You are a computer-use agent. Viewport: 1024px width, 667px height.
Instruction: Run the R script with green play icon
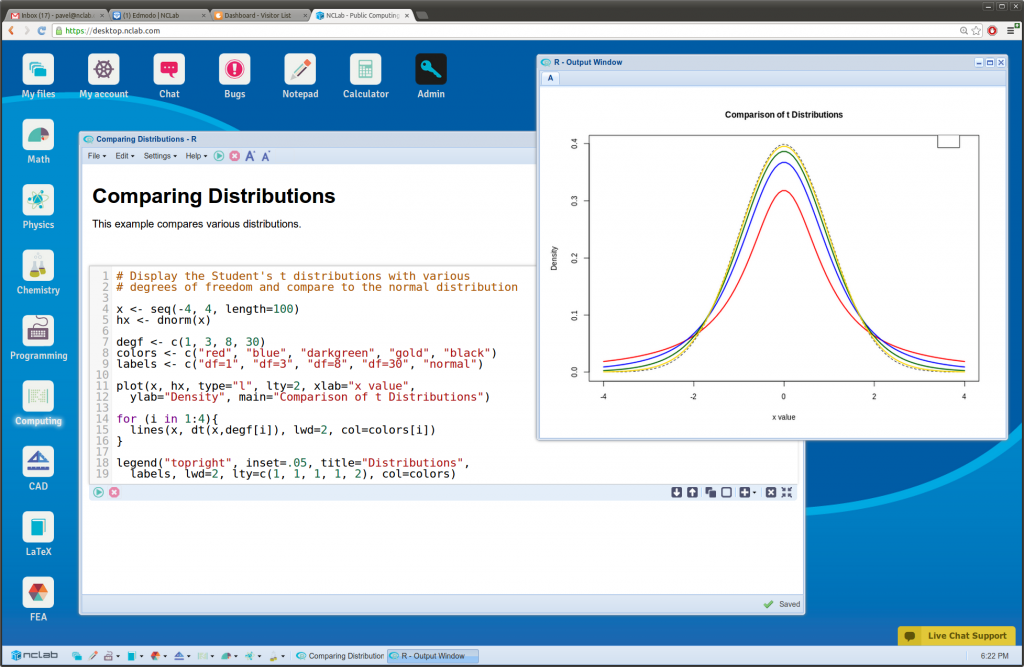pyautogui.click(x=218, y=156)
